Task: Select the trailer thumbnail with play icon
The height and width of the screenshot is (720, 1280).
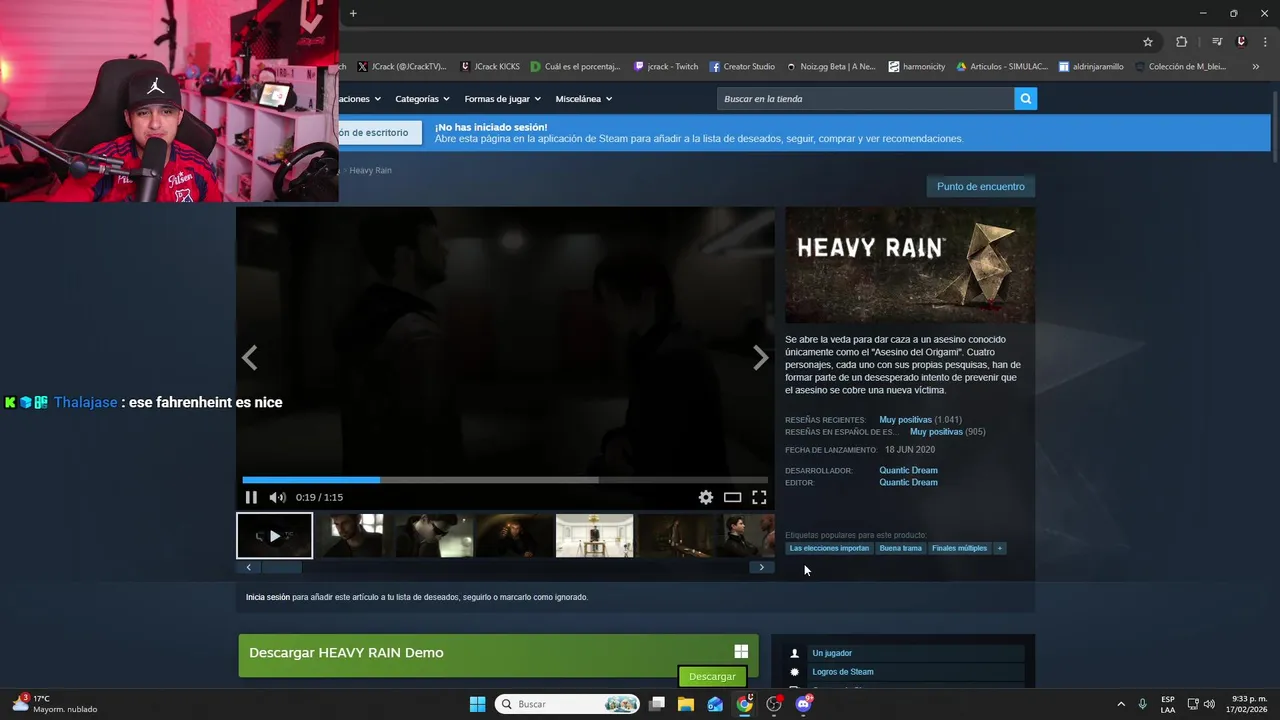Action: 274,536
